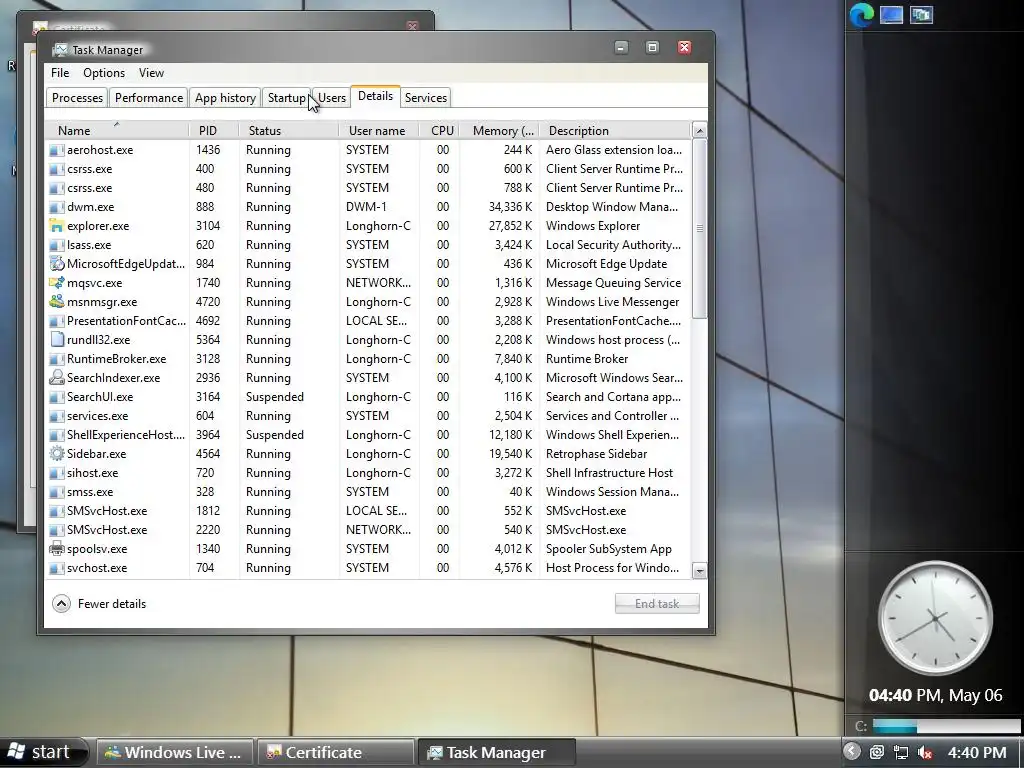Screen dimensions: 1024x768
Task: Select the ShellExperienceHost process icon
Action: (x=57, y=435)
